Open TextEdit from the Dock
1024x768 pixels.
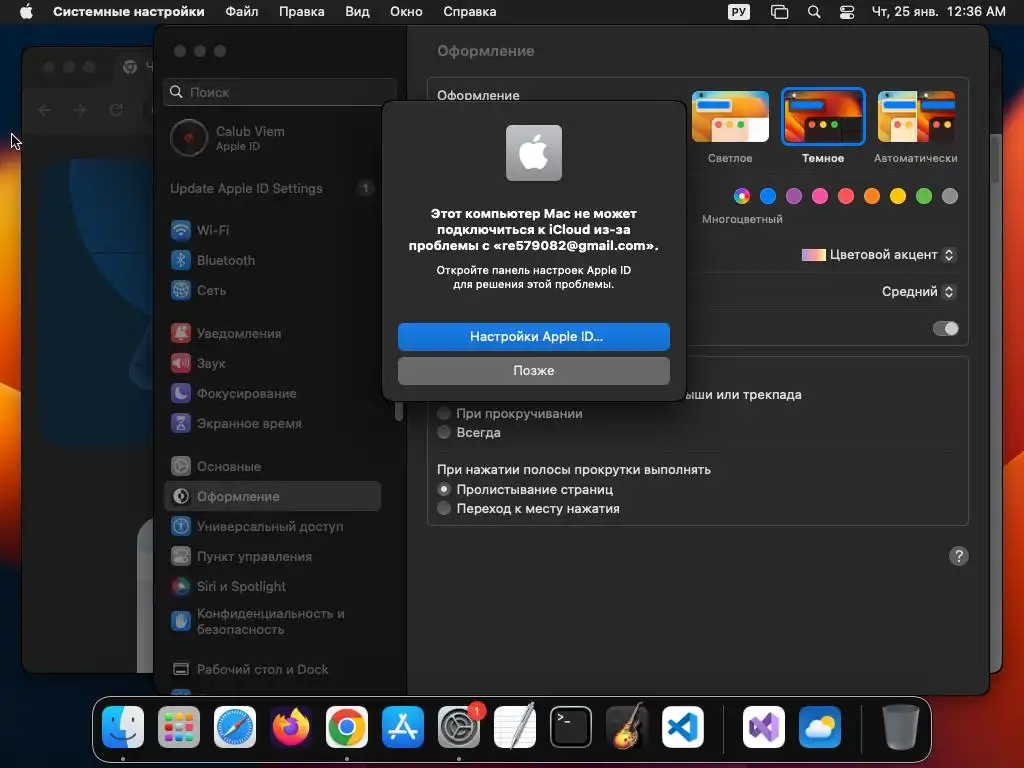click(x=515, y=727)
